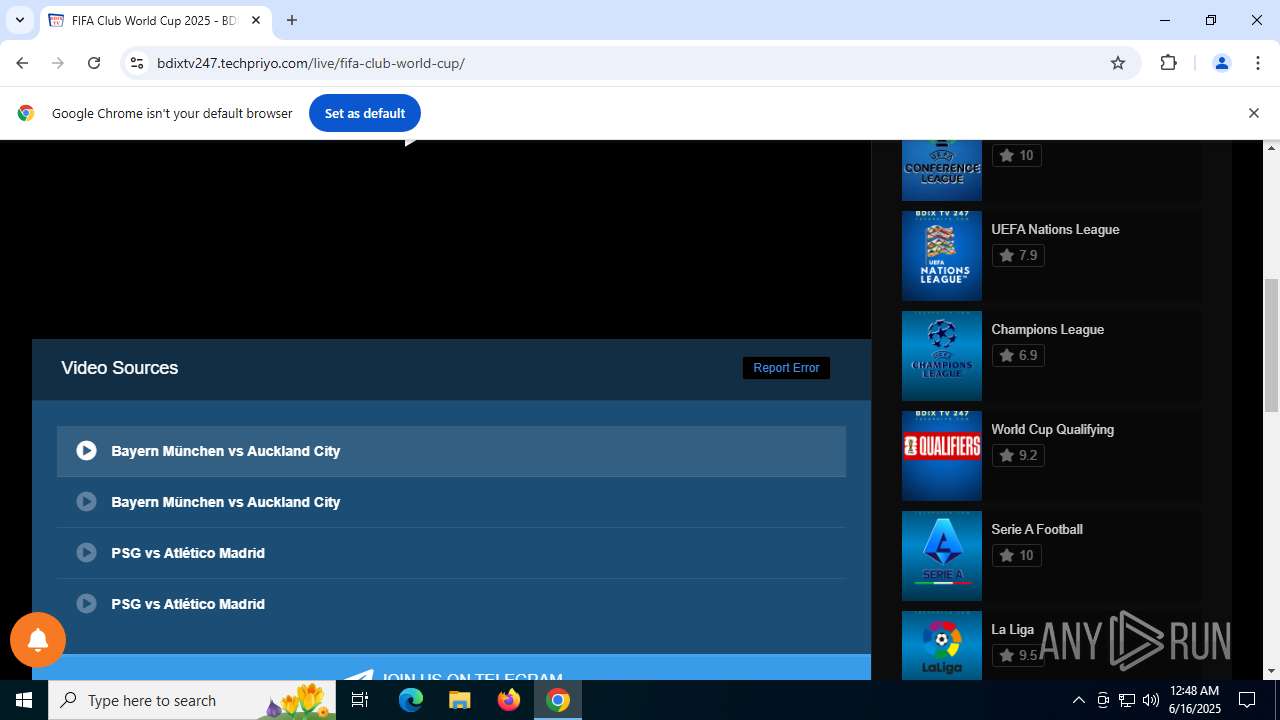
Task: Show hidden system tray icons
Action: [1078, 700]
